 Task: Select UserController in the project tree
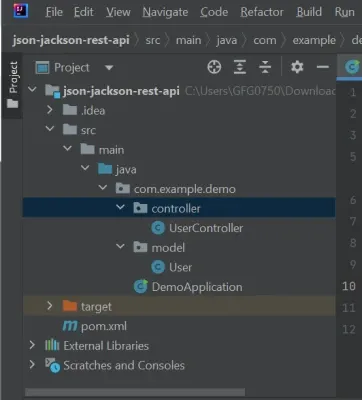click(206, 228)
